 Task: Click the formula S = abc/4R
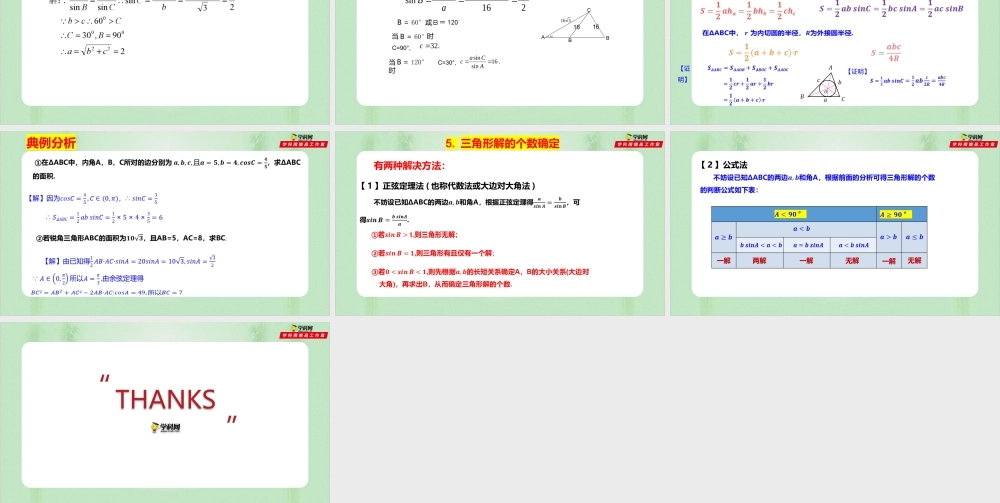point(886,54)
